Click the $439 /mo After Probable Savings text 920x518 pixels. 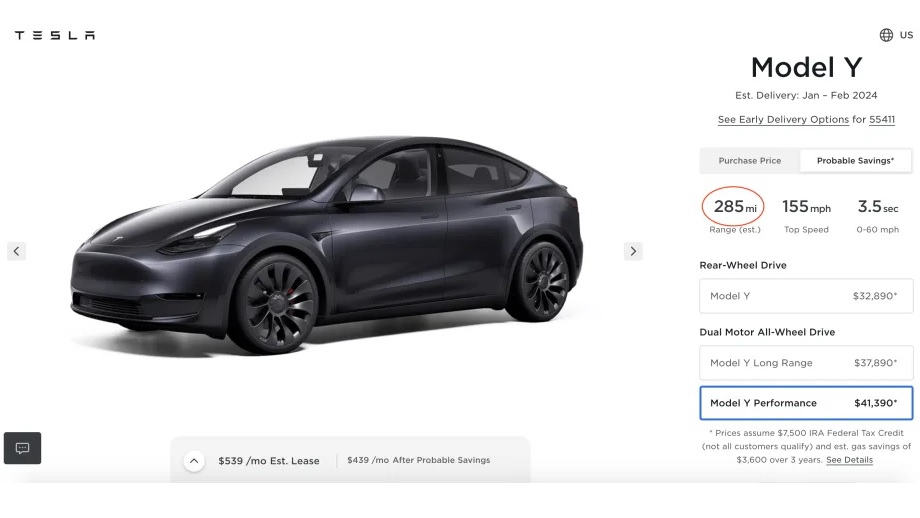coord(418,461)
